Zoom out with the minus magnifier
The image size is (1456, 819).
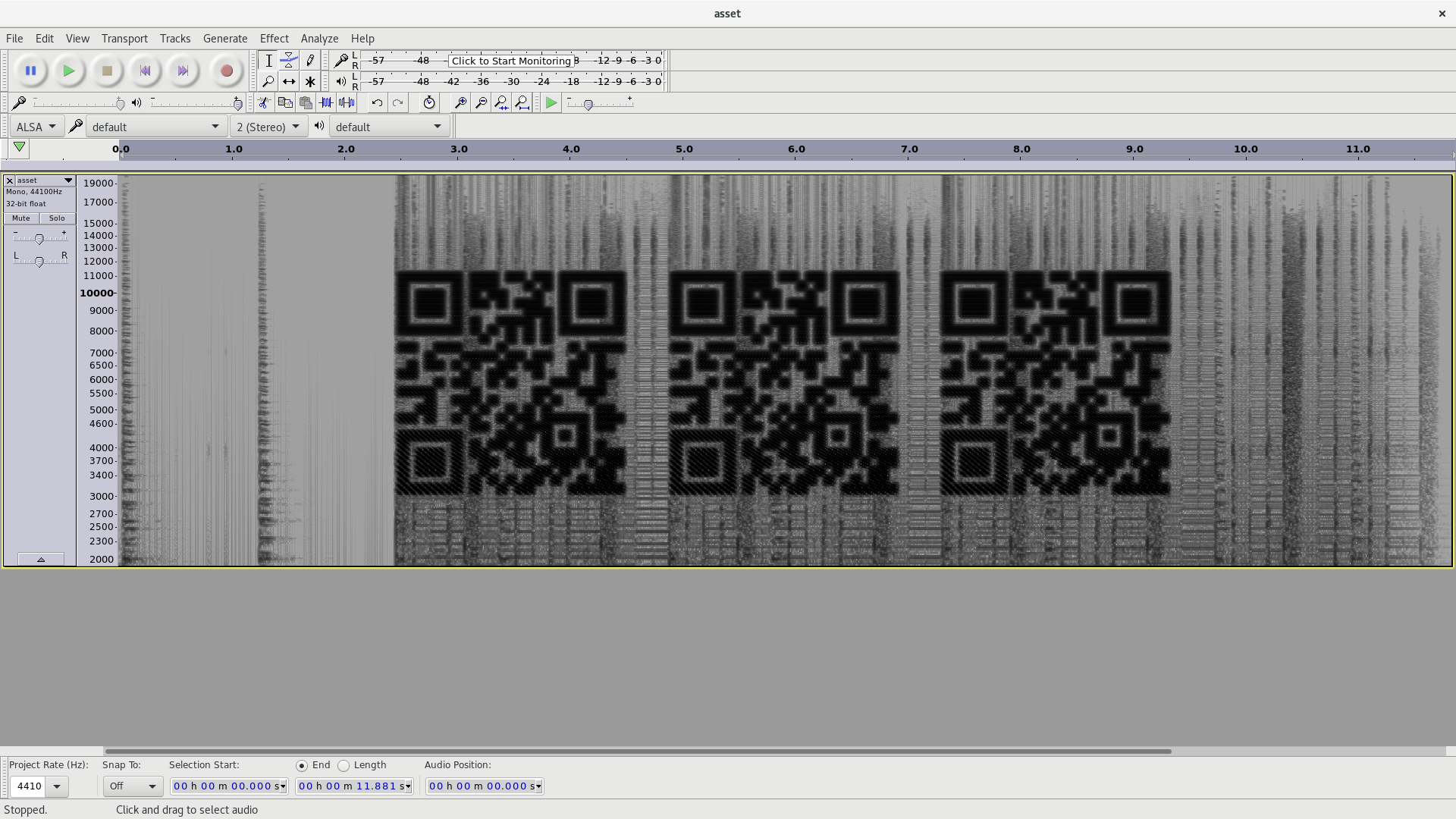tap(481, 102)
